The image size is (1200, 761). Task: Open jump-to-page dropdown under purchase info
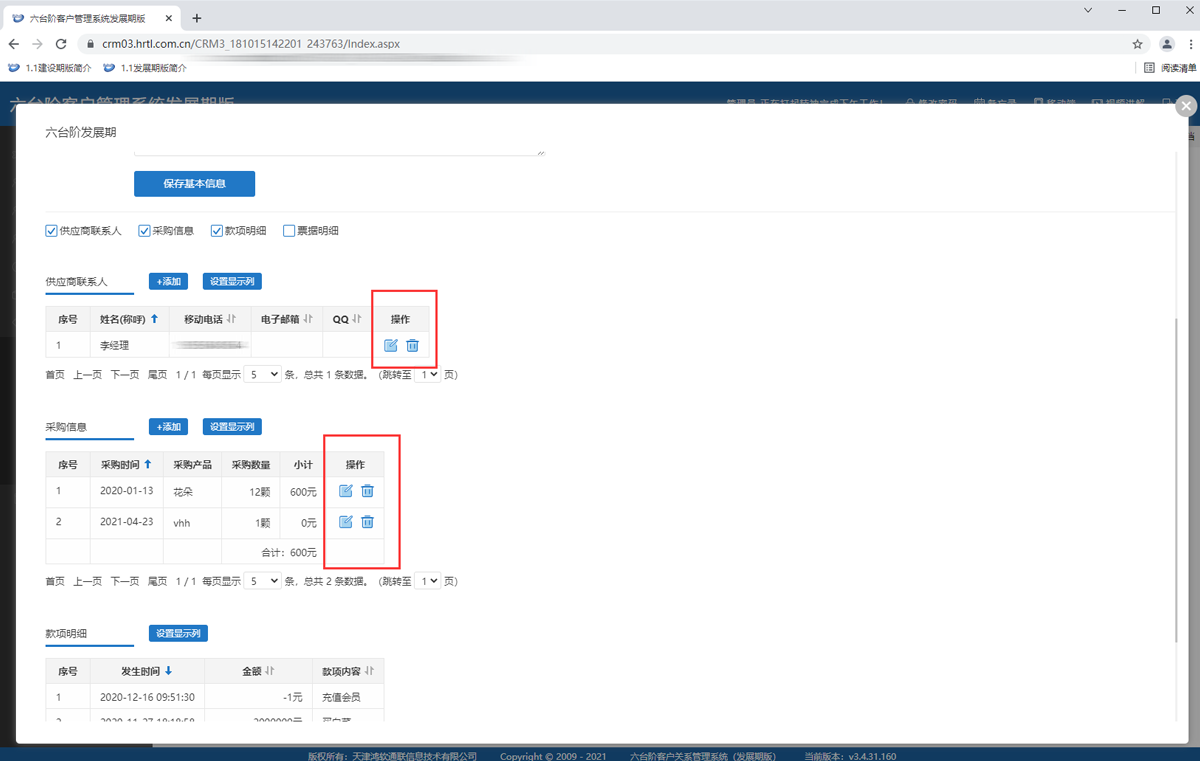point(428,581)
